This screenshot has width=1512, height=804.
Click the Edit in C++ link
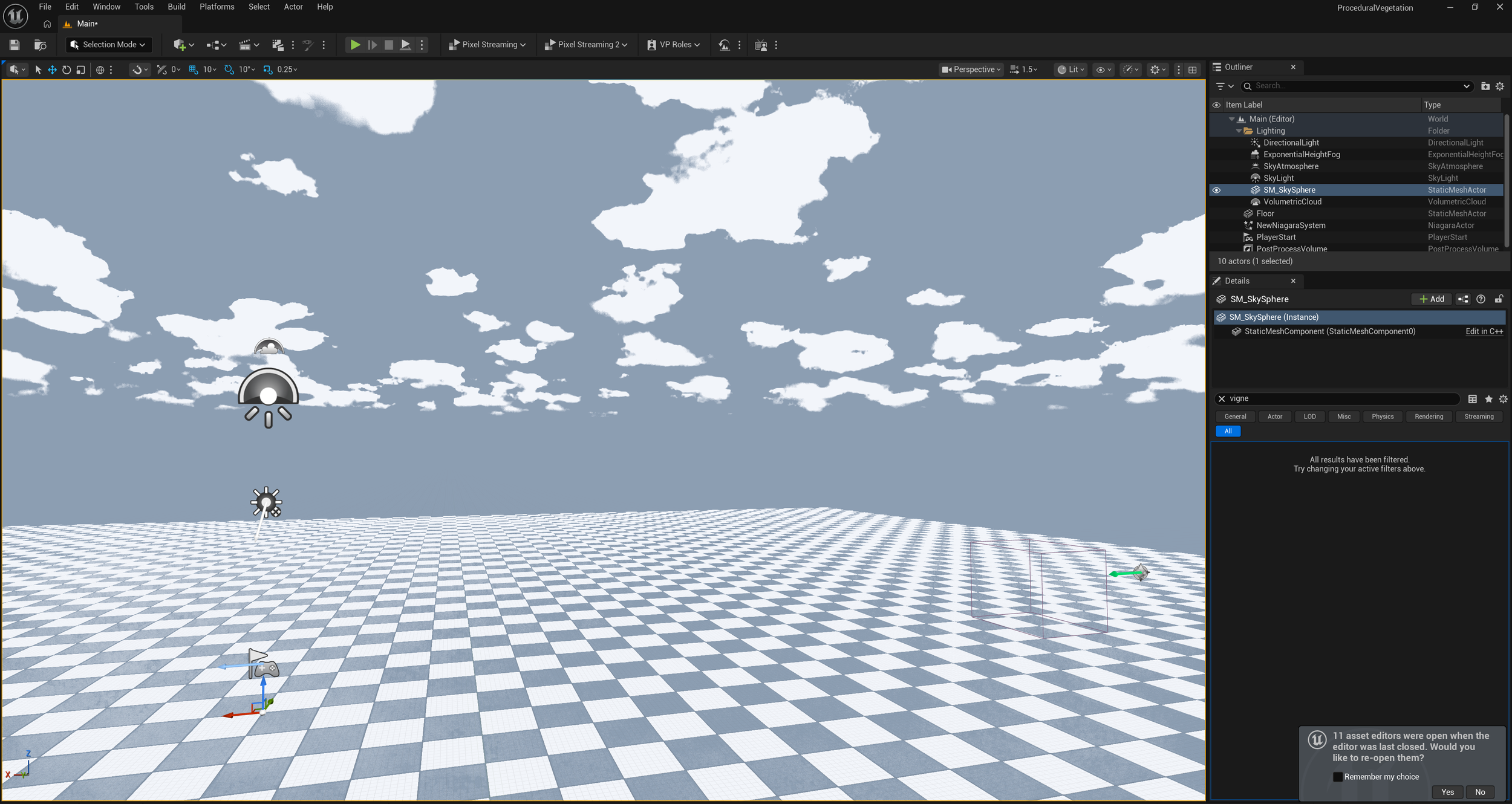coord(1484,331)
